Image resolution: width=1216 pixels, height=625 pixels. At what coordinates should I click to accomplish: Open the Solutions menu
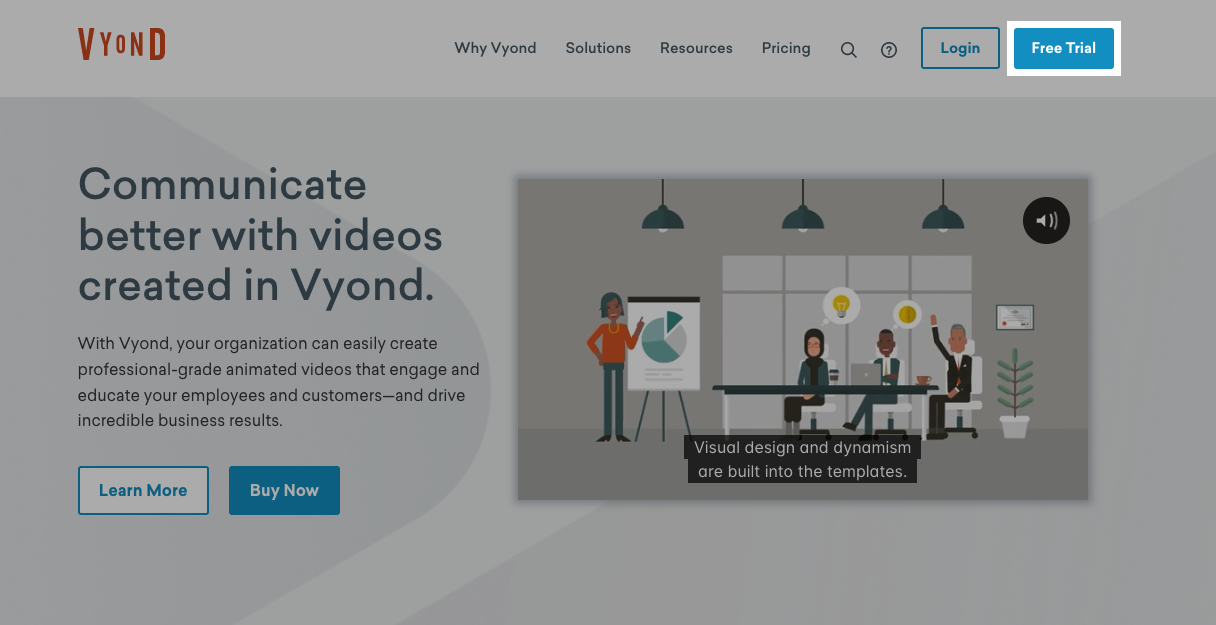click(x=598, y=48)
